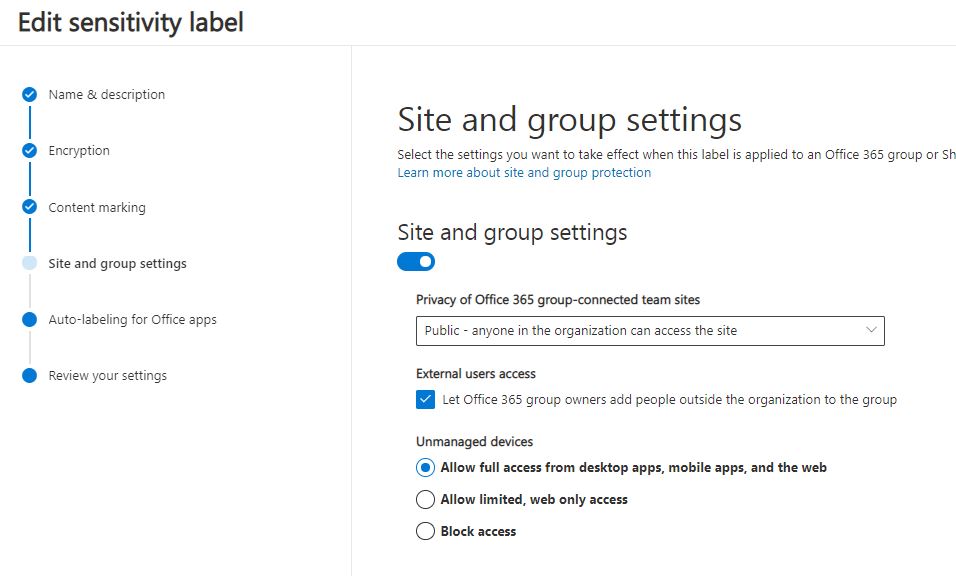Image resolution: width=956 pixels, height=576 pixels.
Task: Navigate to the Encryption step label
Action: [x=79, y=151]
